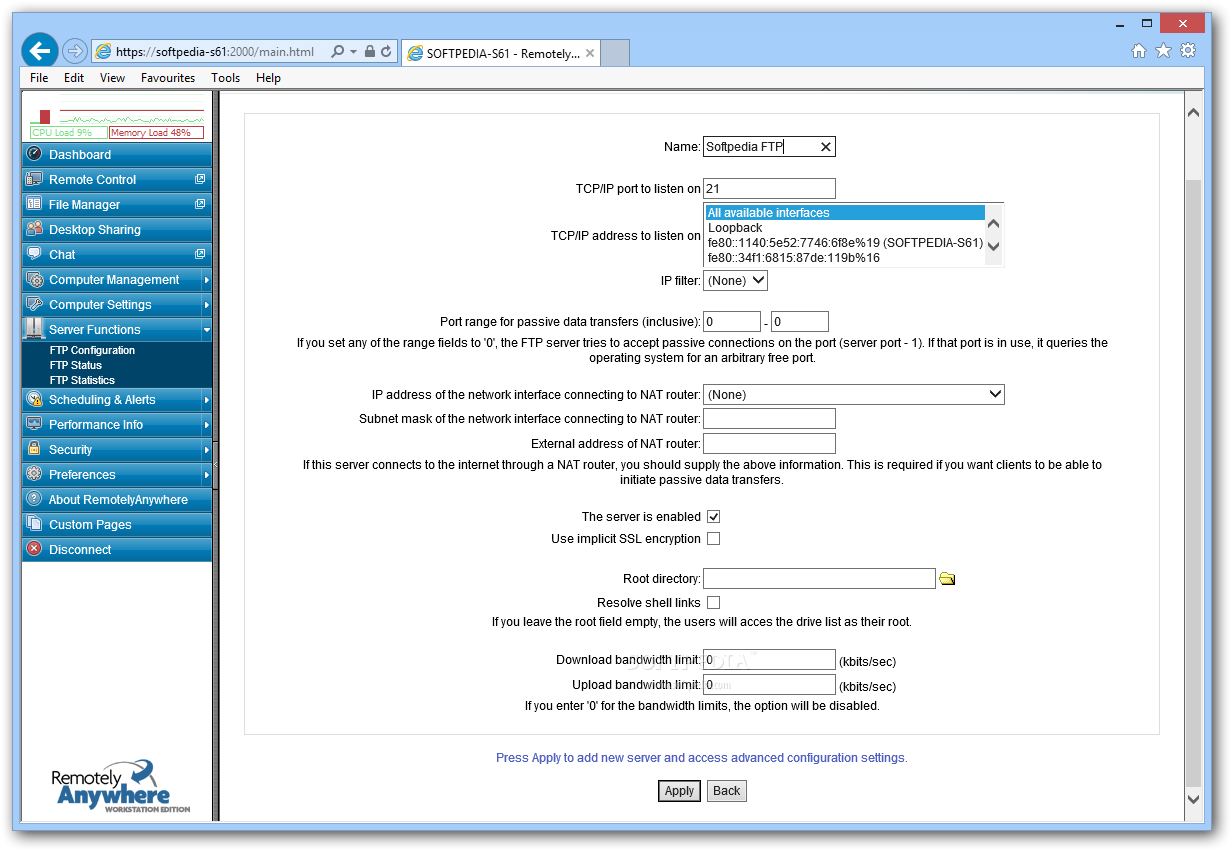Click the red Disconnect icon
This screenshot has height=851, width=1232.
point(34,549)
